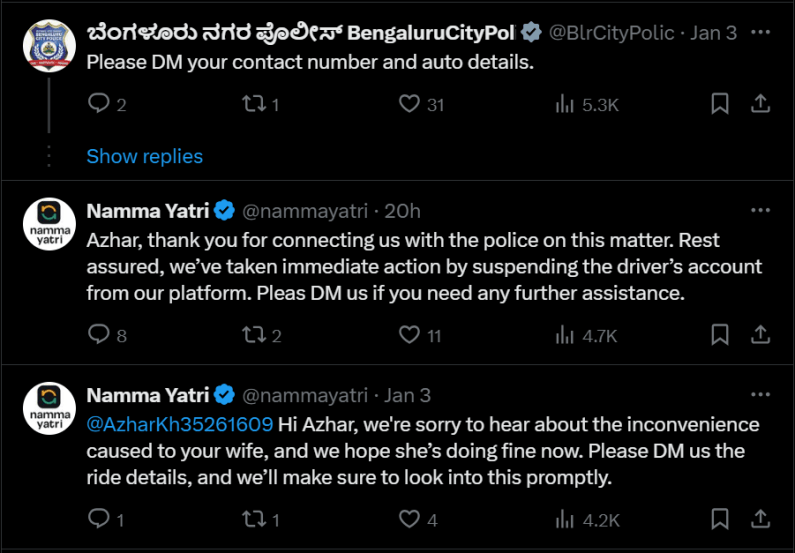Open more options on Namma Yatri 20h tweet
795x553 pixels.
tap(760, 210)
